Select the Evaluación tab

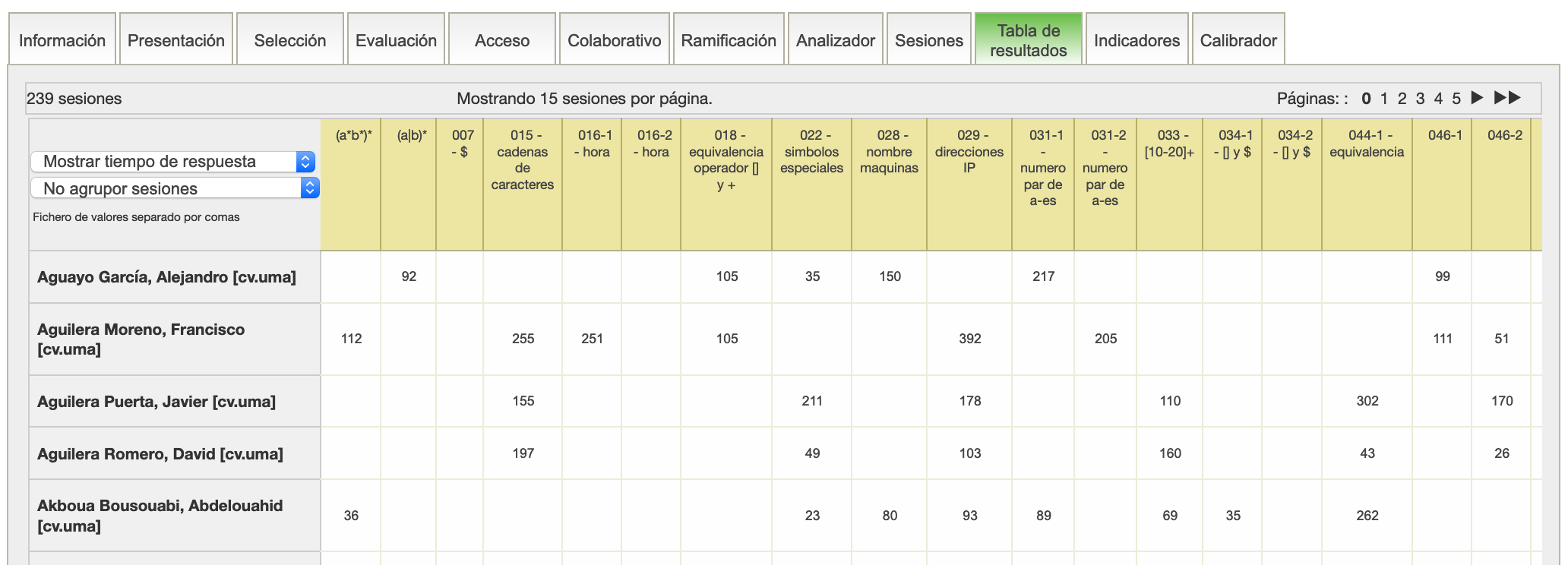pyautogui.click(x=396, y=40)
